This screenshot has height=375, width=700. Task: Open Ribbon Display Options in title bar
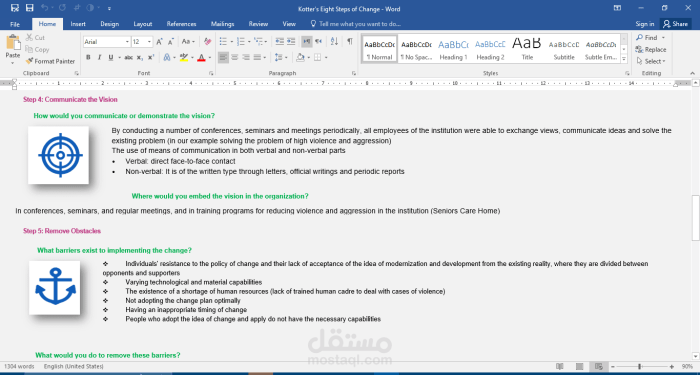[x=617, y=8]
